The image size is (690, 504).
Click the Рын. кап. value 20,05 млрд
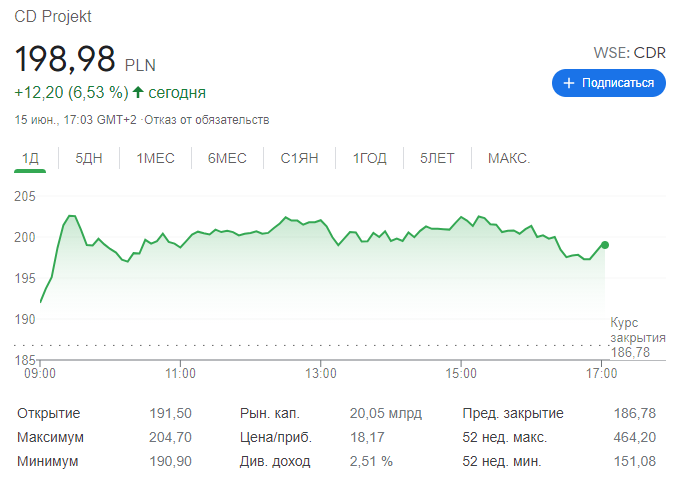coord(386,413)
